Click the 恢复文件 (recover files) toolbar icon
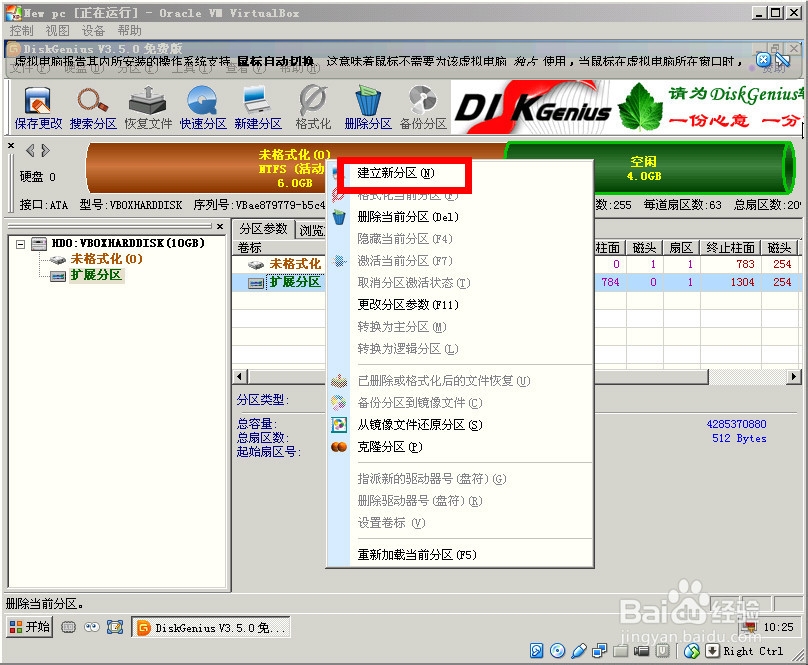Viewport: 808px width, 665px height. (x=148, y=108)
